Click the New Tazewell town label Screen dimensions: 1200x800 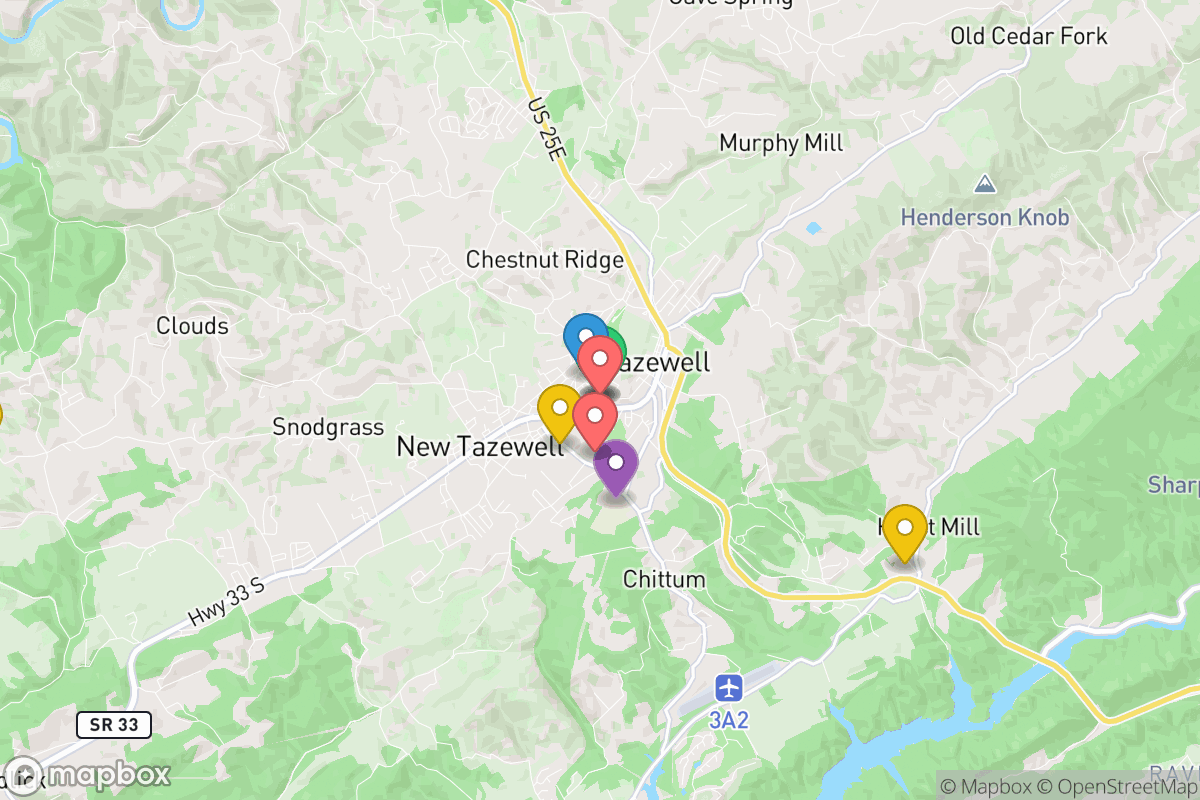point(480,446)
